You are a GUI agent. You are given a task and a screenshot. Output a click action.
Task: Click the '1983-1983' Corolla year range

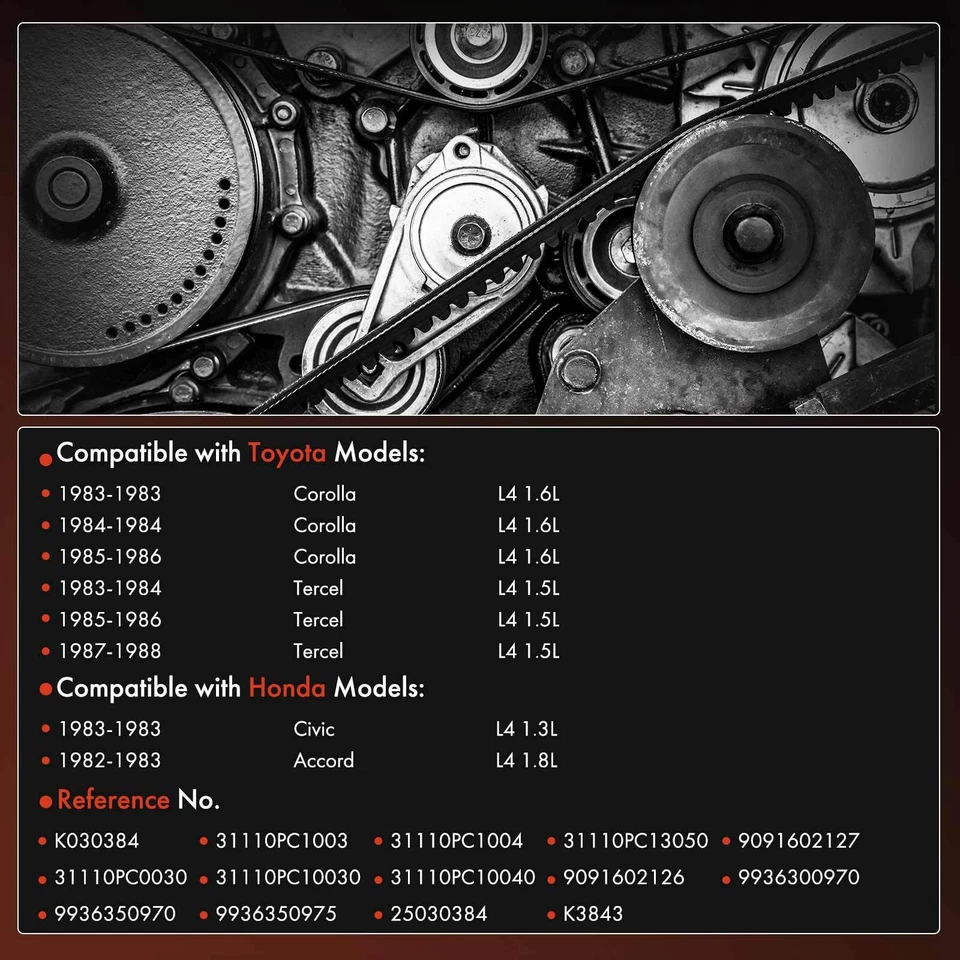coord(110,494)
